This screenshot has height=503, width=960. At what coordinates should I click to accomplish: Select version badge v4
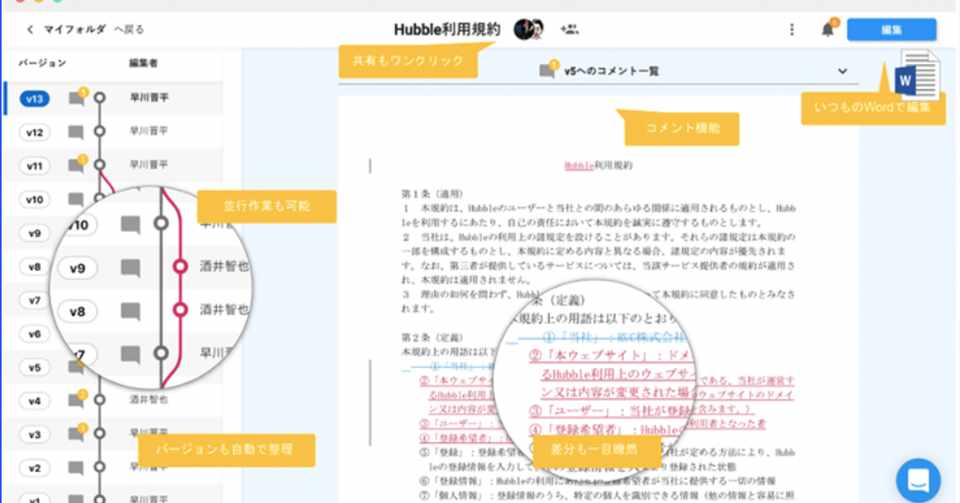pos(34,401)
